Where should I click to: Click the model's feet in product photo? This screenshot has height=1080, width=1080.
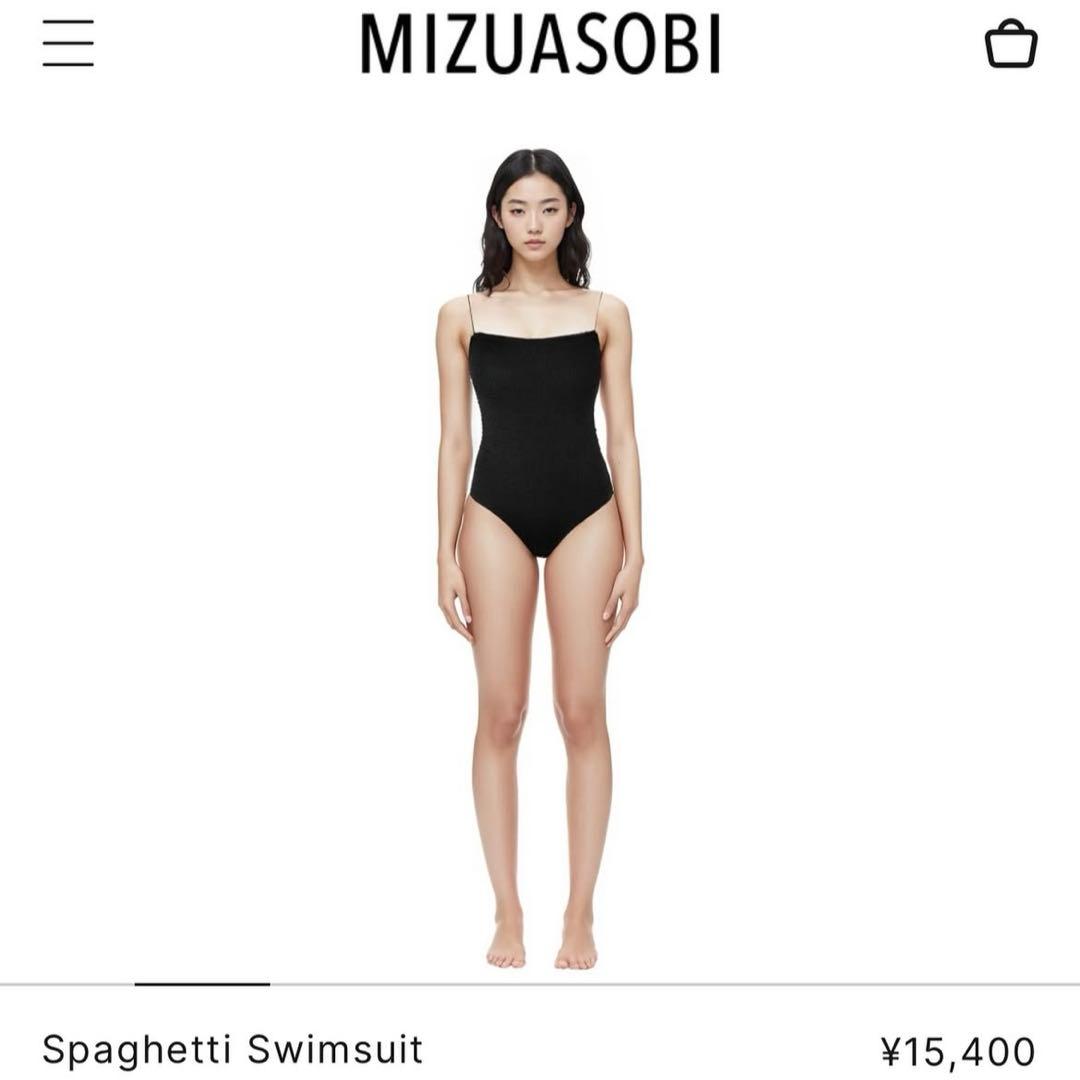541,944
